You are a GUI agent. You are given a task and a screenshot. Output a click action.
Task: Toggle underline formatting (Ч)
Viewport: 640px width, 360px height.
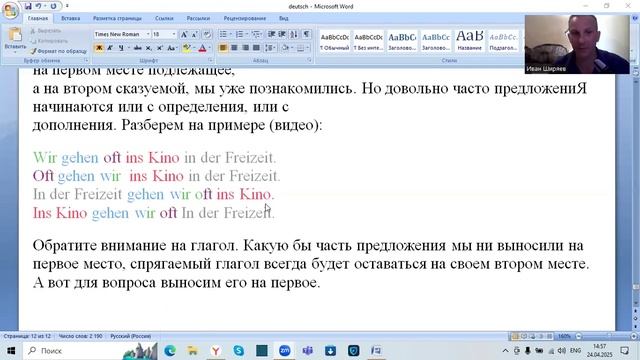(x=121, y=48)
